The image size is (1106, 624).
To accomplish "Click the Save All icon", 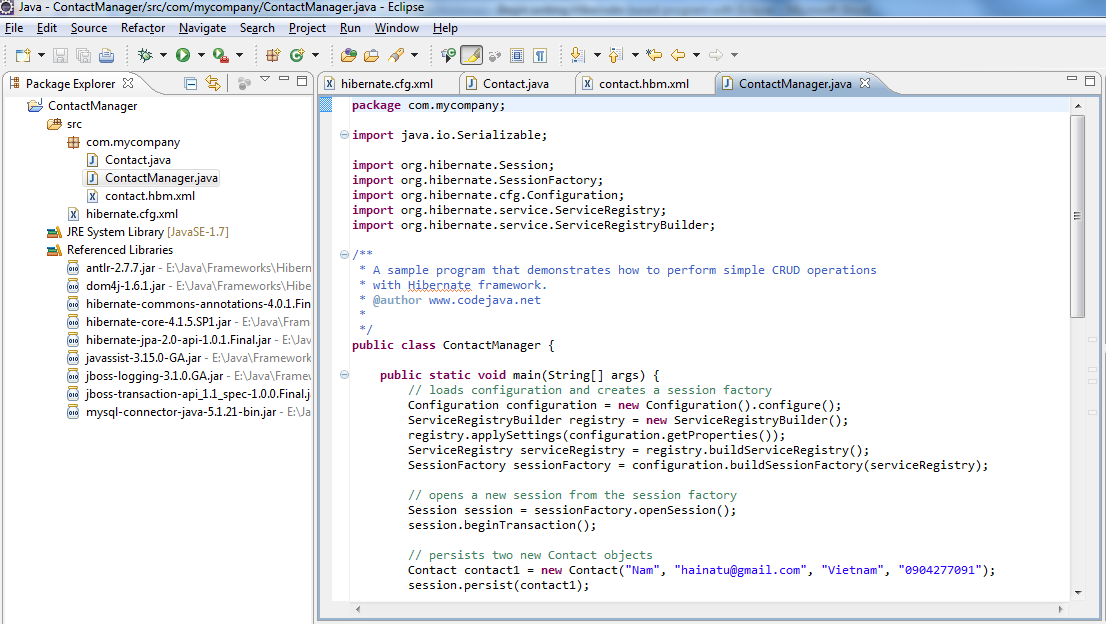I will (x=83, y=55).
